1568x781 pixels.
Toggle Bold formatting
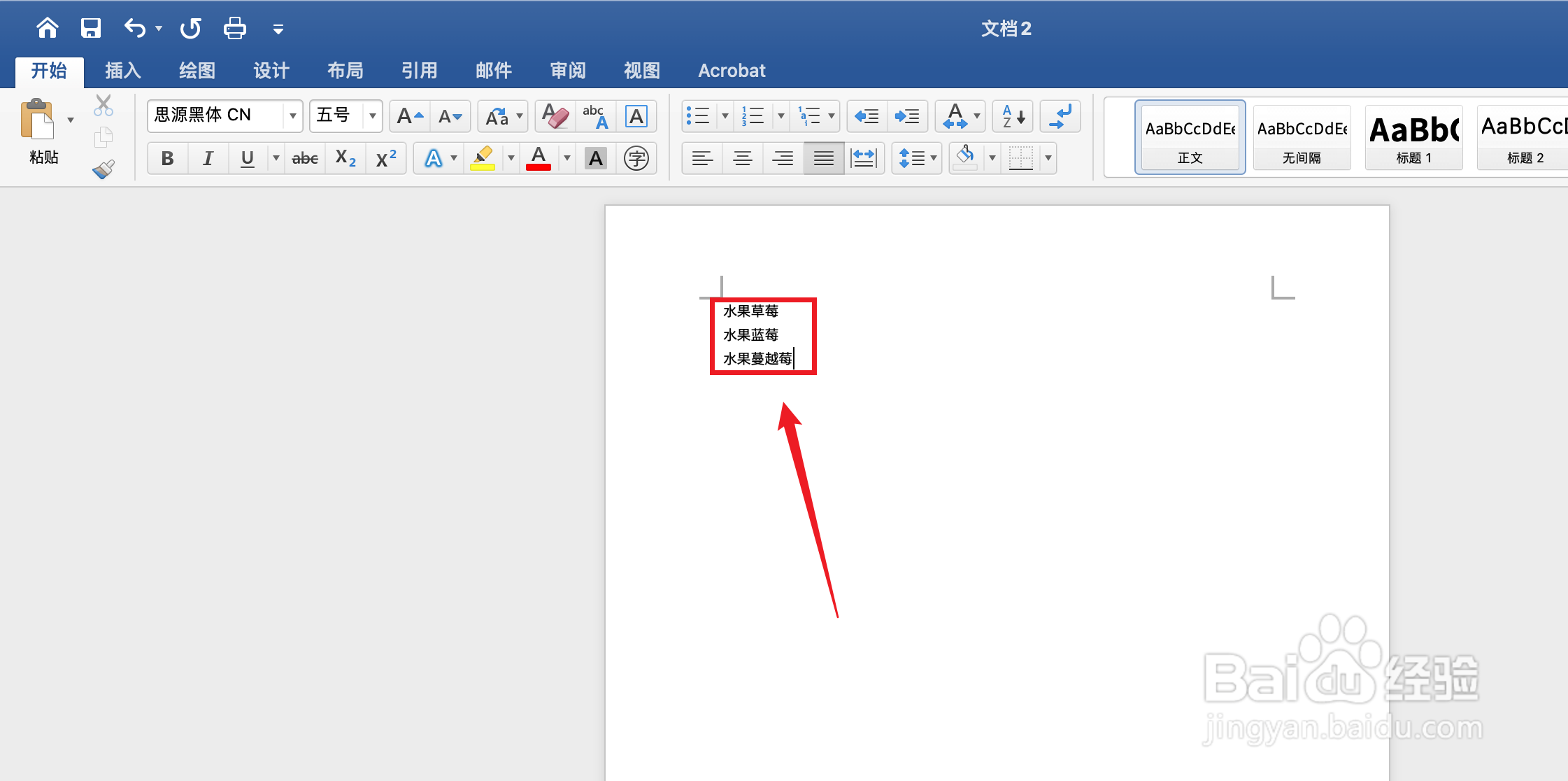[x=167, y=159]
